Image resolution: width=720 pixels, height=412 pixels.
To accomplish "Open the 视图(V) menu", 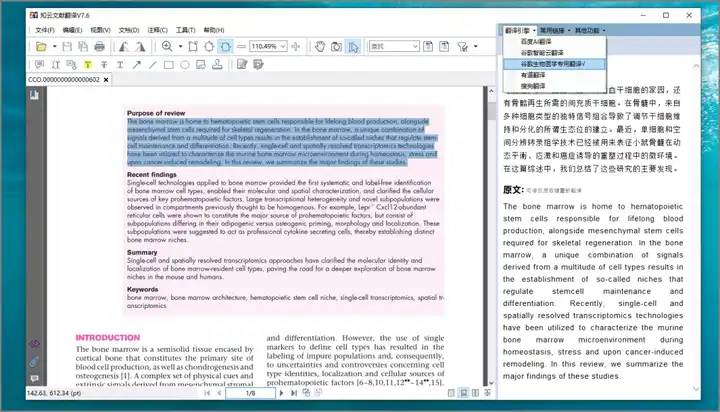I will point(100,30).
